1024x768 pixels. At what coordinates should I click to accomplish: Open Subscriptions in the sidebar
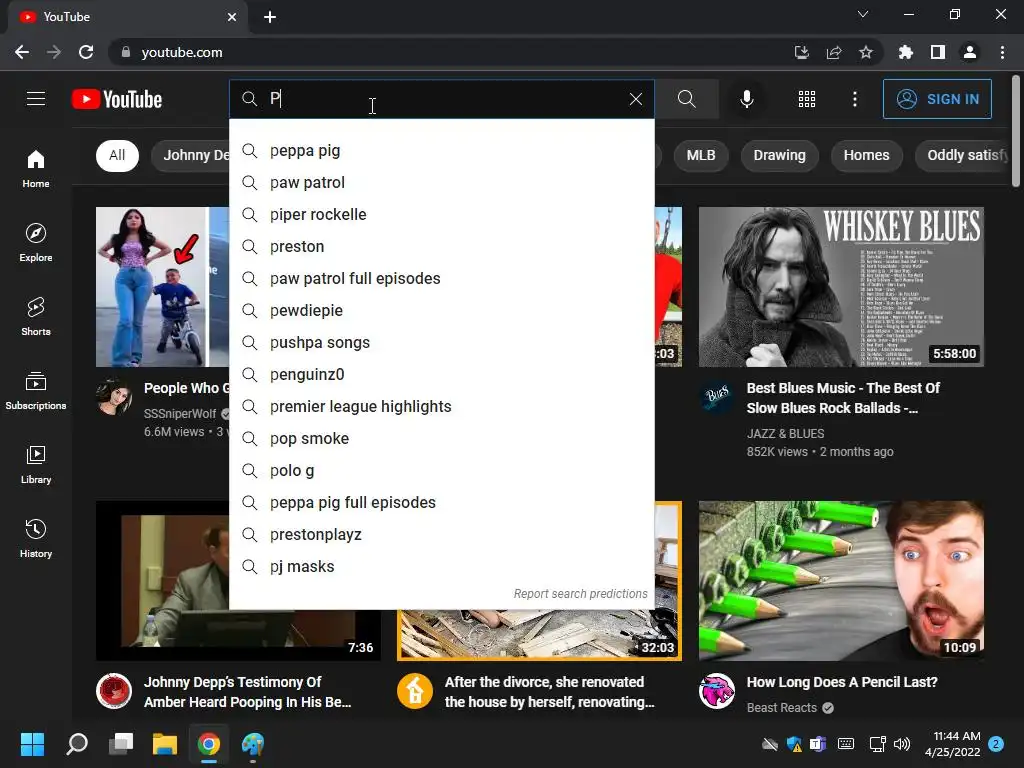[36, 391]
